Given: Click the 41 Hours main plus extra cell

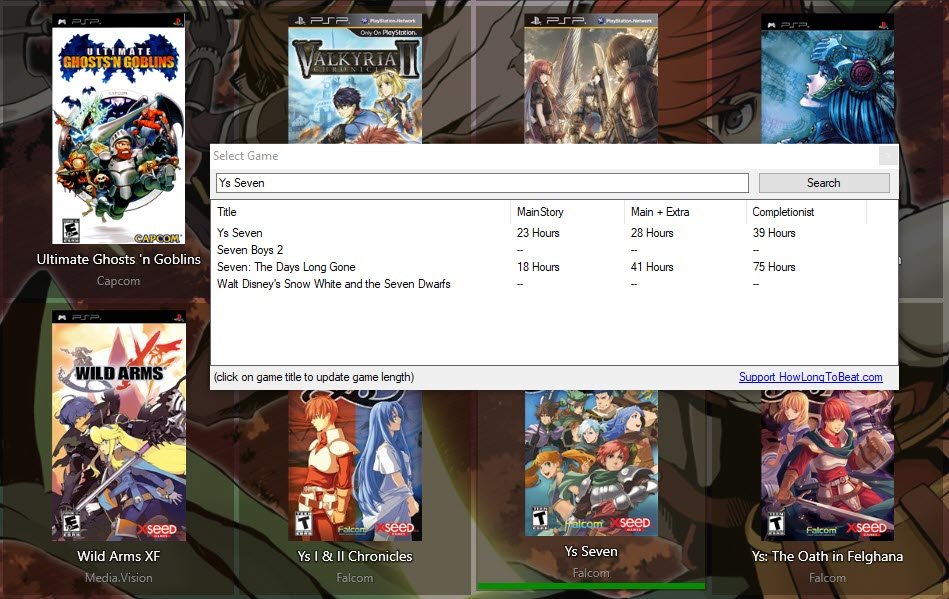Looking at the screenshot, I should [652, 267].
